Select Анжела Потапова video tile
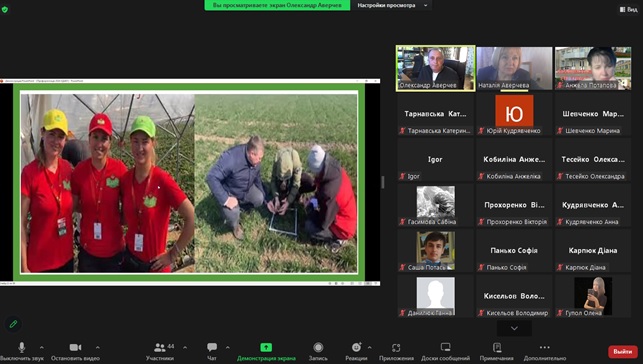 pos(593,68)
